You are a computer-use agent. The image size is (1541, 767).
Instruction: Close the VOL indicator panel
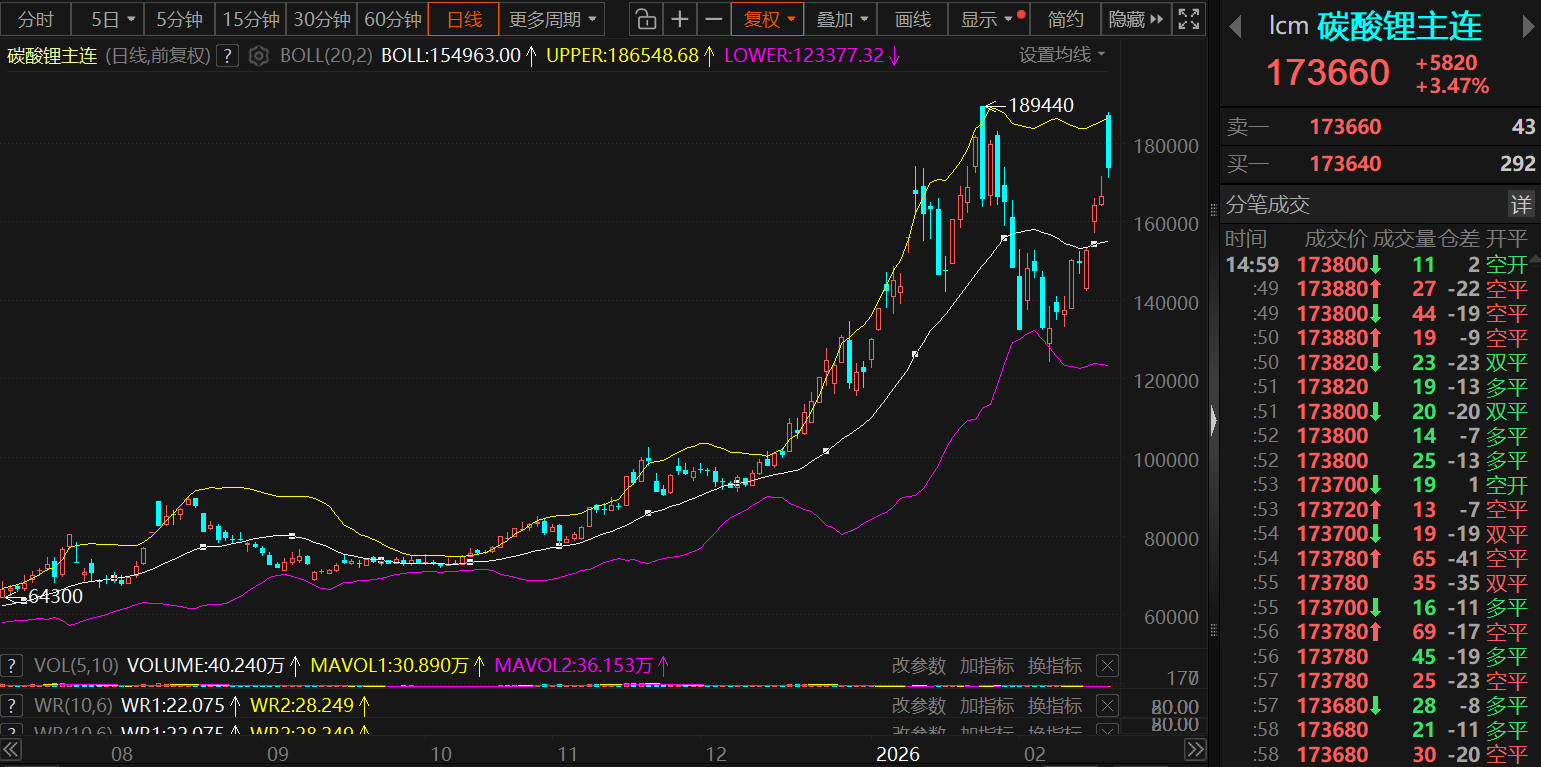[x=1107, y=666]
